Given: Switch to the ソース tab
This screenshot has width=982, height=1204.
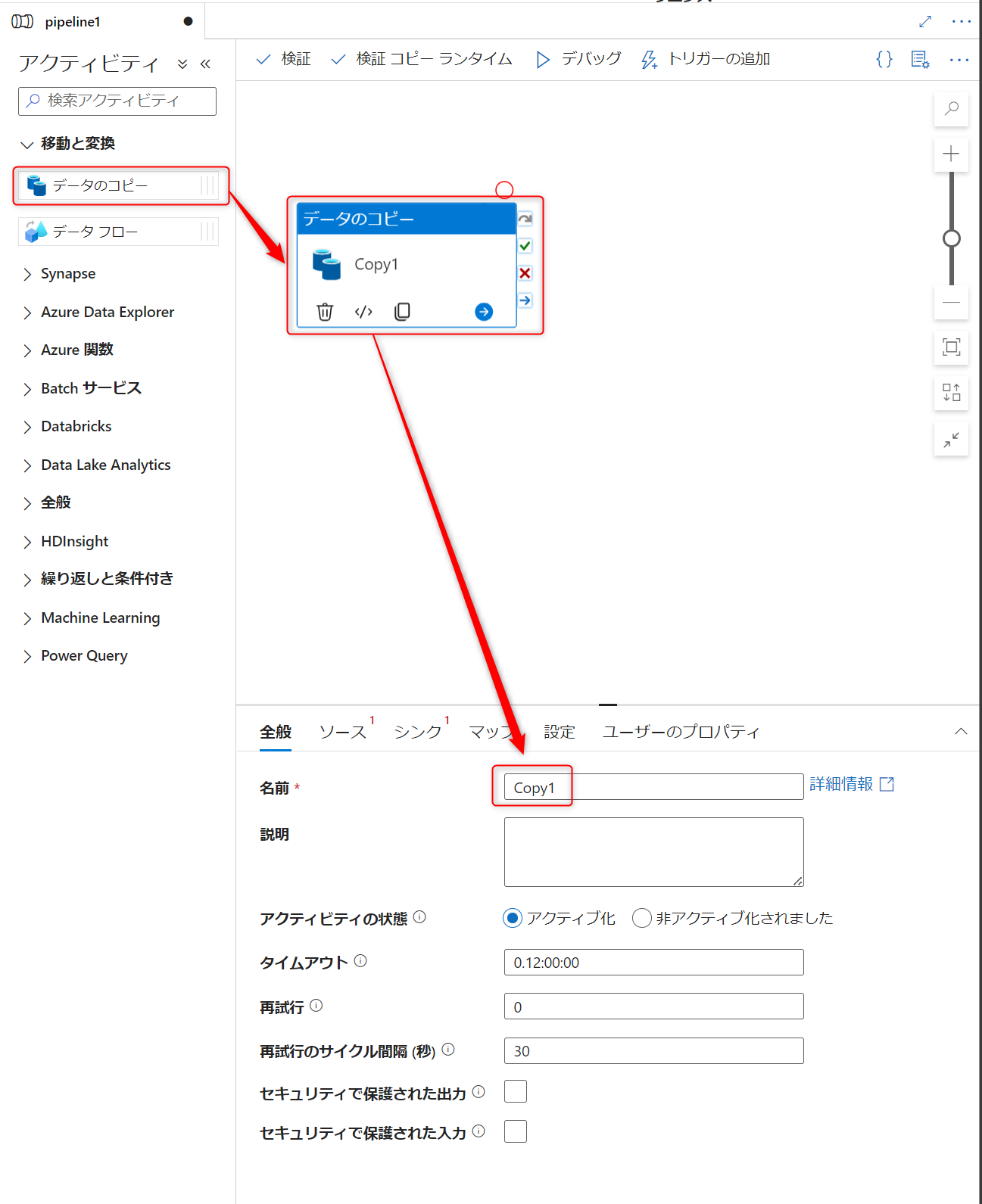Looking at the screenshot, I should [x=343, y=732].
